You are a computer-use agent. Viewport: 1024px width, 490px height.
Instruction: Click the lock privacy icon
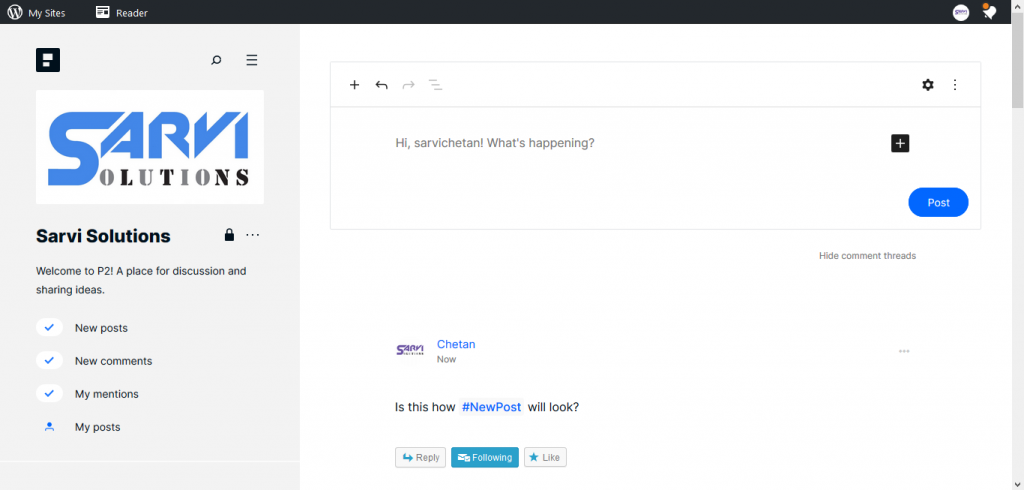(229, 235)
